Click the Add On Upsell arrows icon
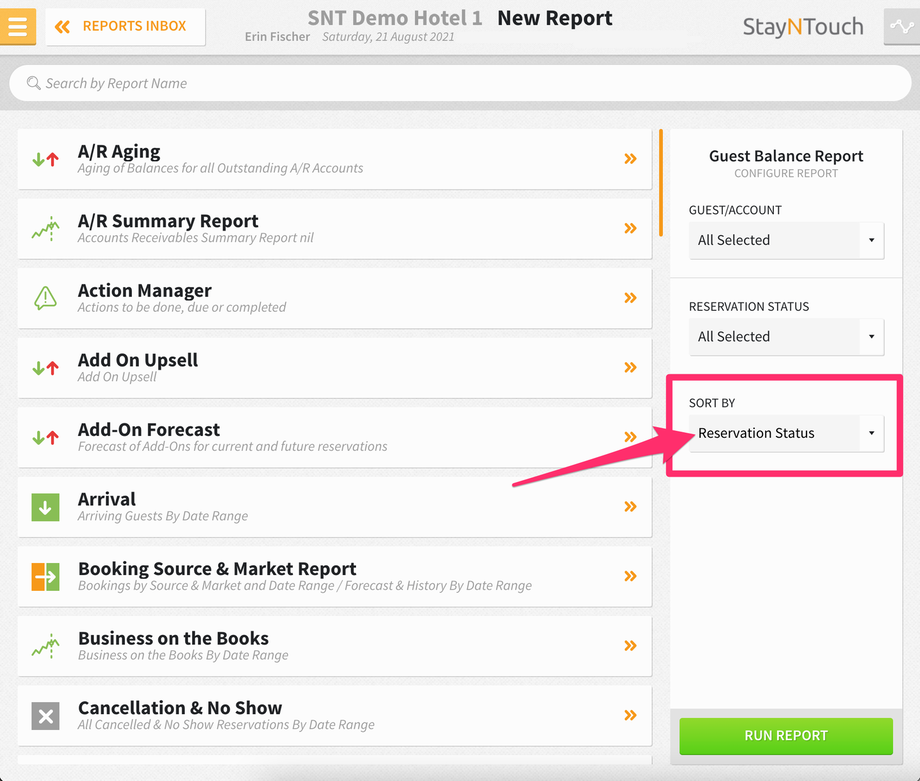This screenshot has height=781, width=920. point(45,368)
